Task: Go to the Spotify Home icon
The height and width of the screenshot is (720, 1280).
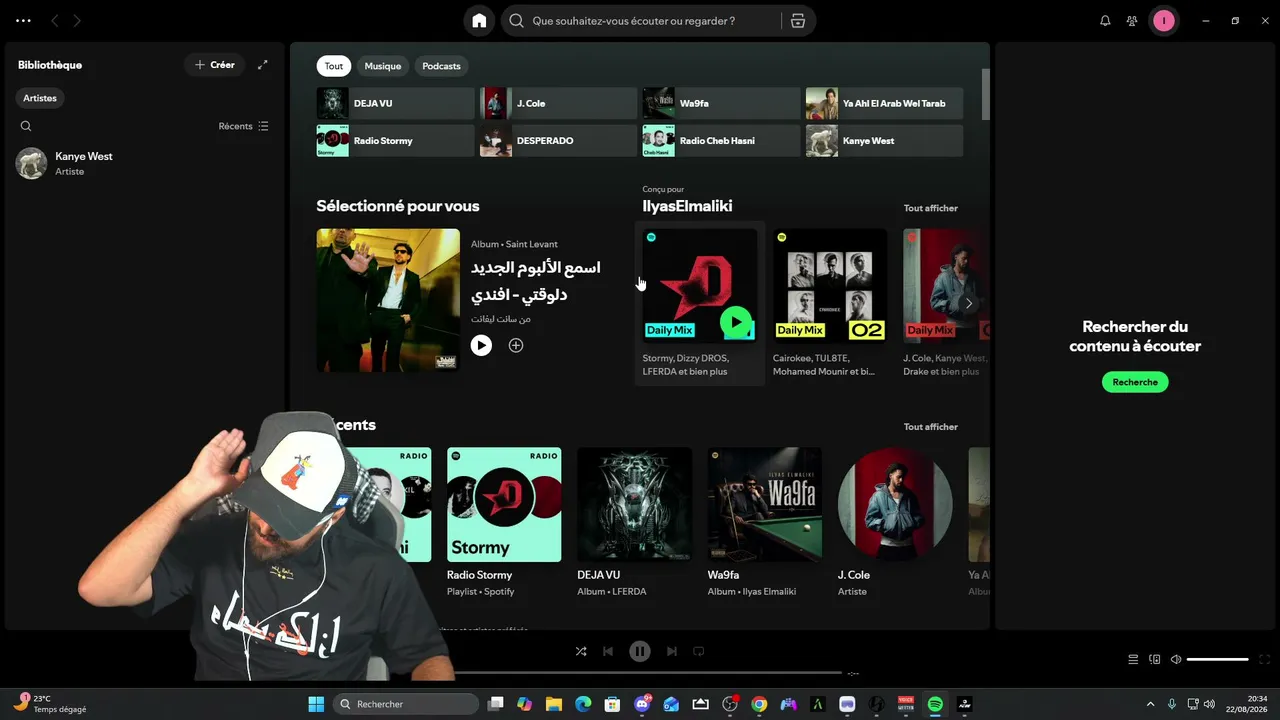Action: pos(480,21)
